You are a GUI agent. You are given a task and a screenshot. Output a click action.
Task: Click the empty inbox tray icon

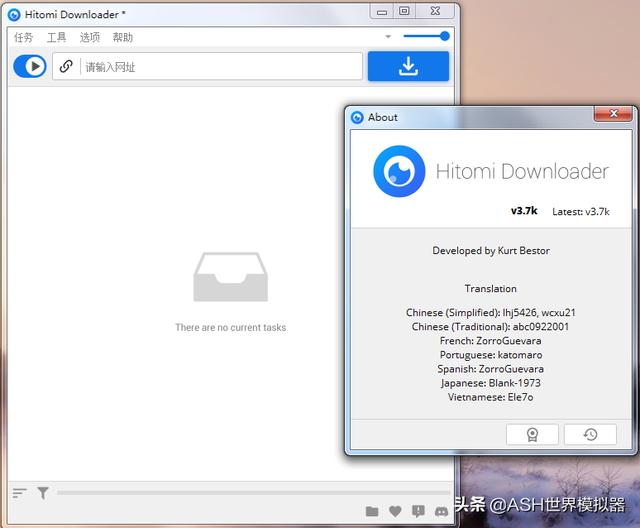point(231,277)
